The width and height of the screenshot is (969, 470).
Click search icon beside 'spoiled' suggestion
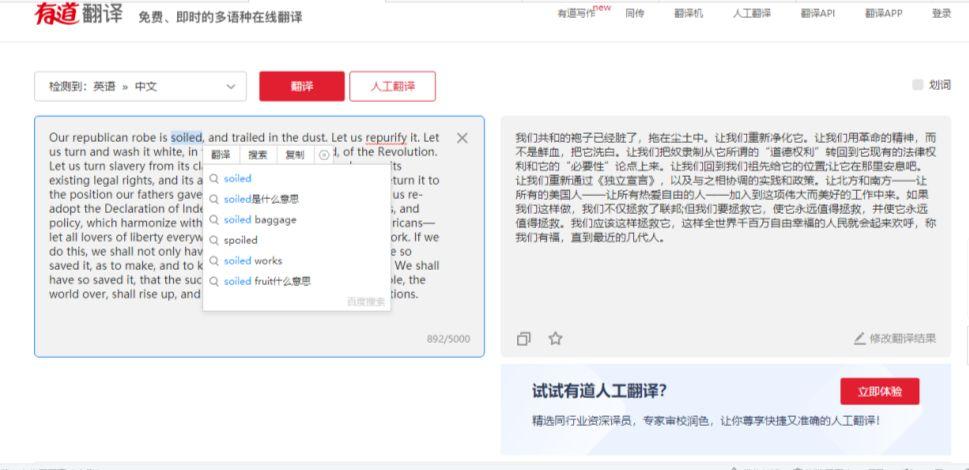click(x=214, y=240)
